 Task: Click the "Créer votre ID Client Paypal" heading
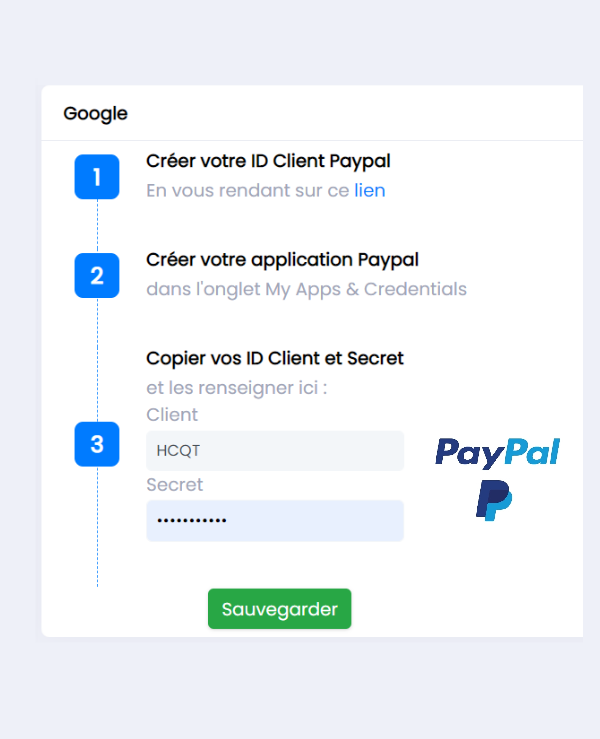pyautogui.click(x=268, y=160)
